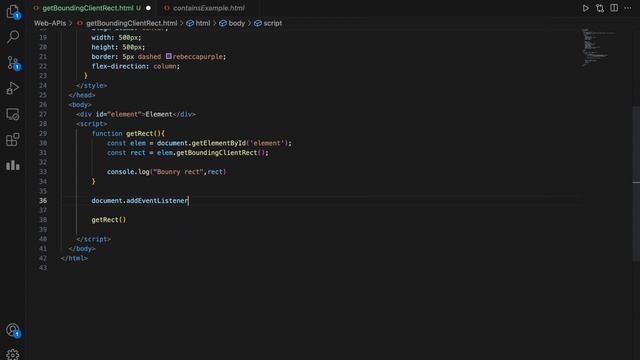The image size is (640, 360).
Task: Click the vertical editor scrollbar
Action: click(x=636, y=183)
